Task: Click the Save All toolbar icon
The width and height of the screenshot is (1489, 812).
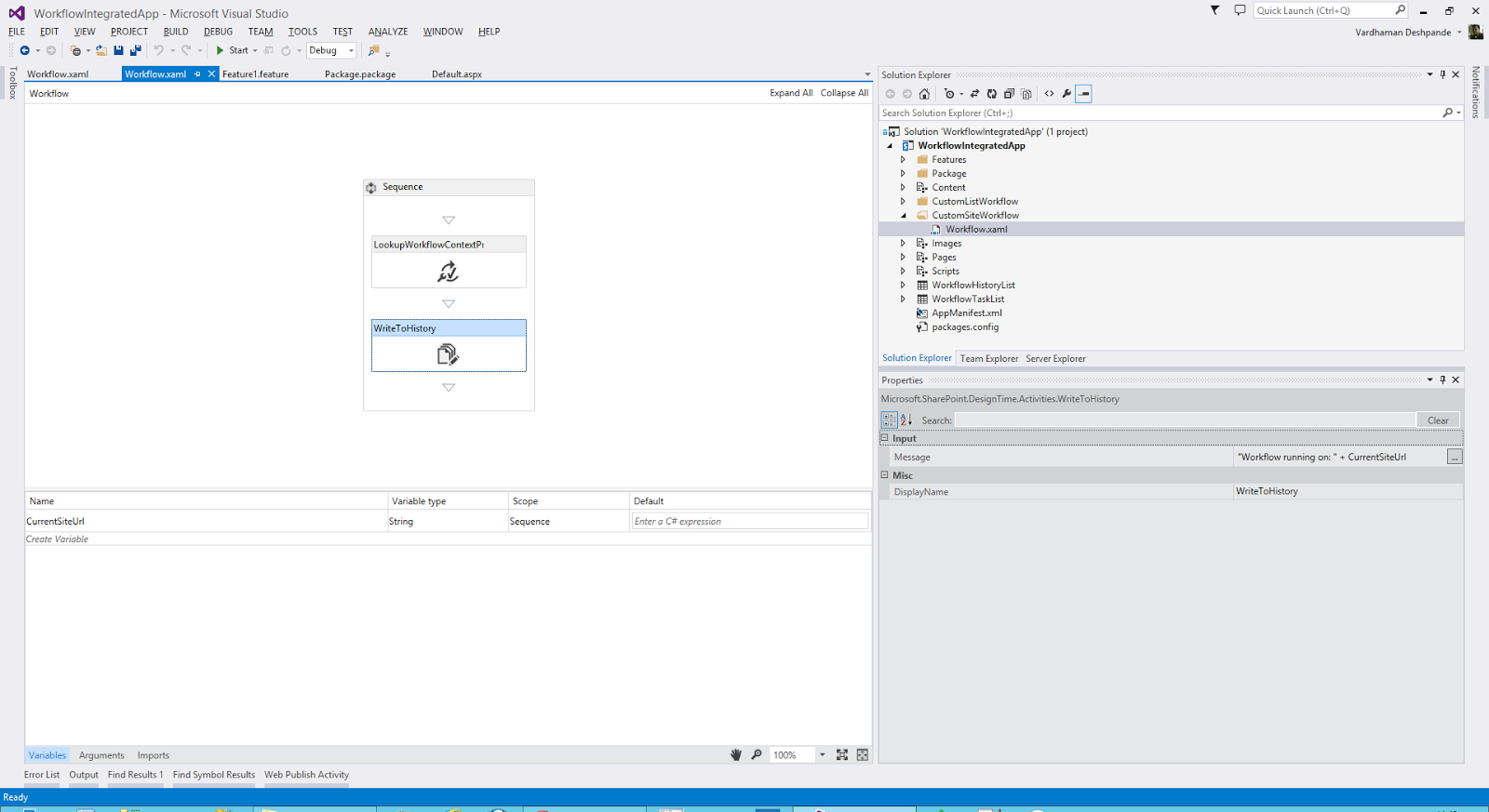Action: tap(136, 50)
